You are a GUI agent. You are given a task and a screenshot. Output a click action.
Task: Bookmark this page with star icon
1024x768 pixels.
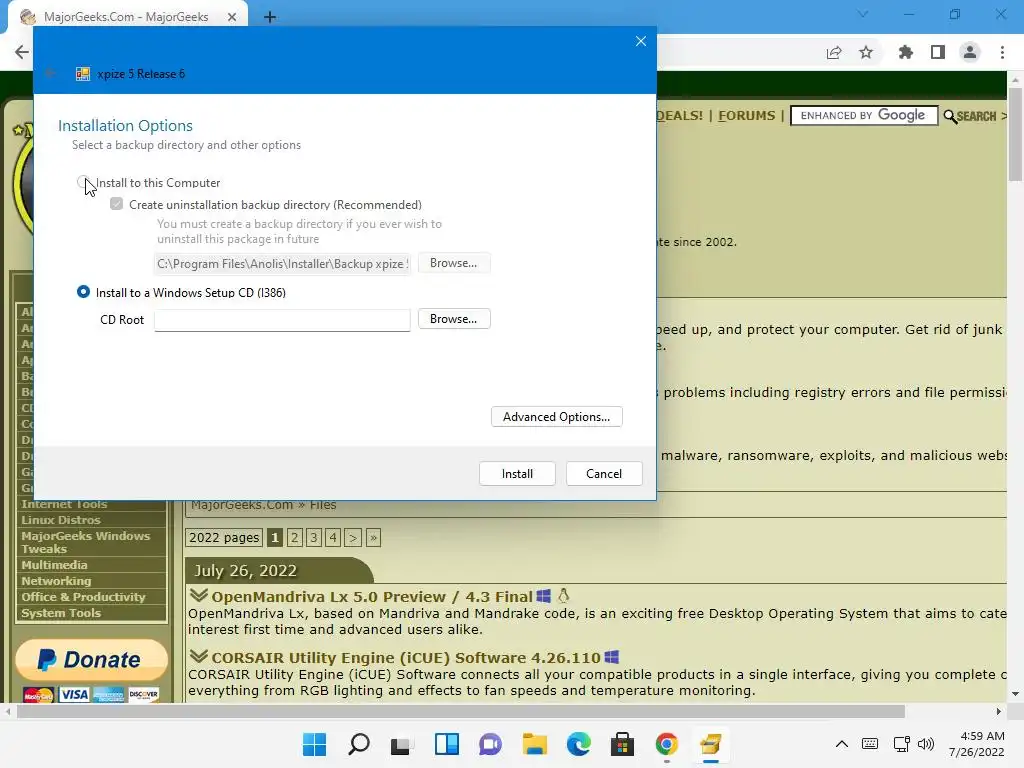click(866, 52)
